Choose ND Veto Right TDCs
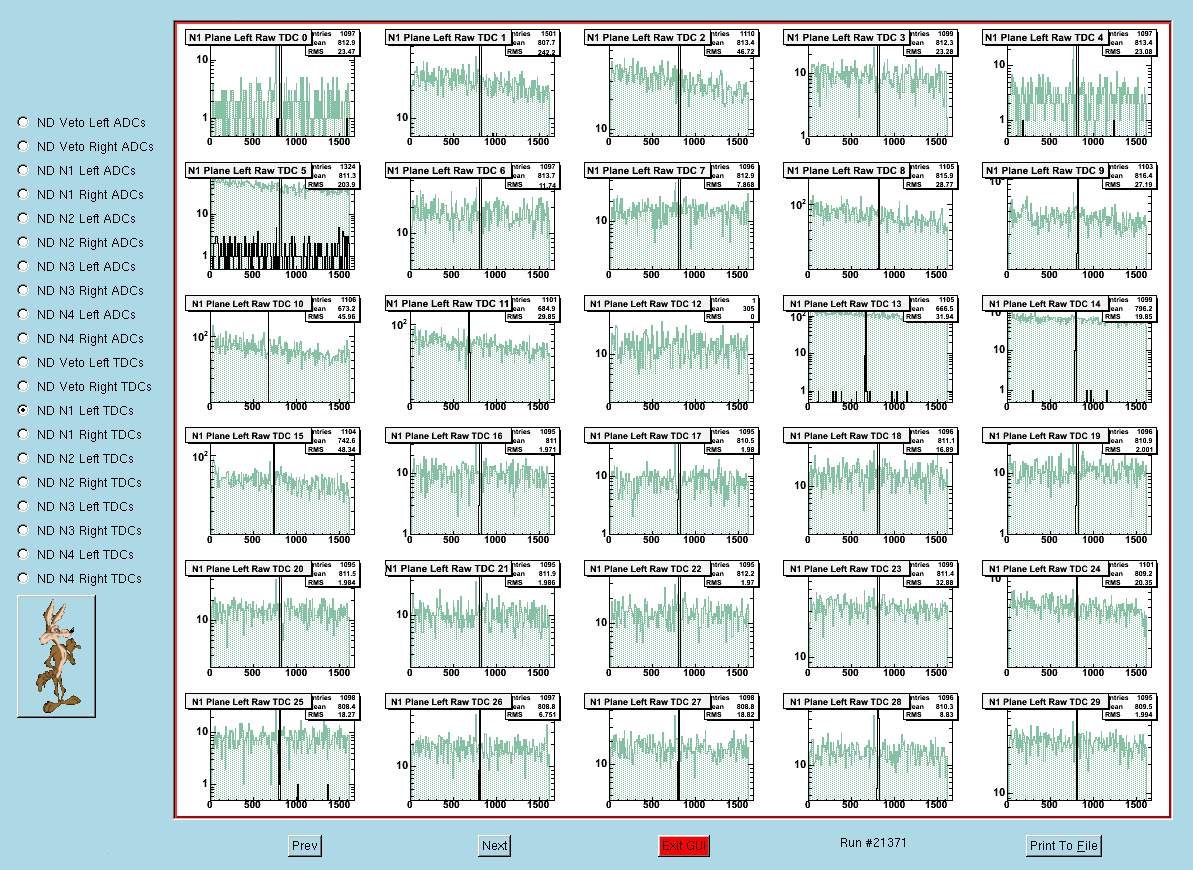The image size is (1193, 870). 24,386
